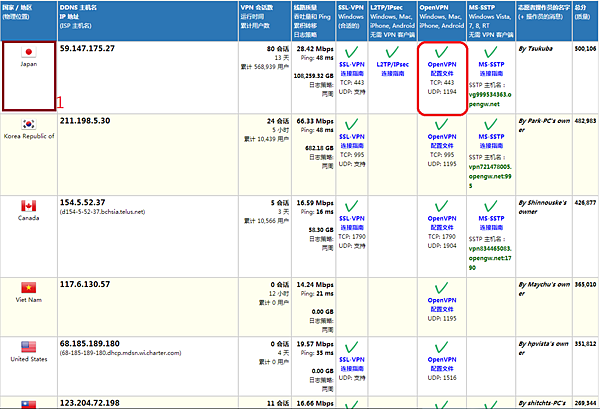Click the MS-SSTP column header

coord(482,8)
